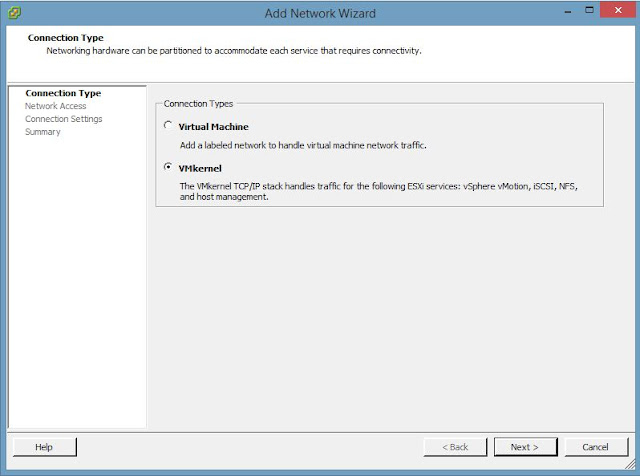Click the vSphere icon in title bar
Image resolution: width=640 pixels, height=476 pixels.
[14, 13]
